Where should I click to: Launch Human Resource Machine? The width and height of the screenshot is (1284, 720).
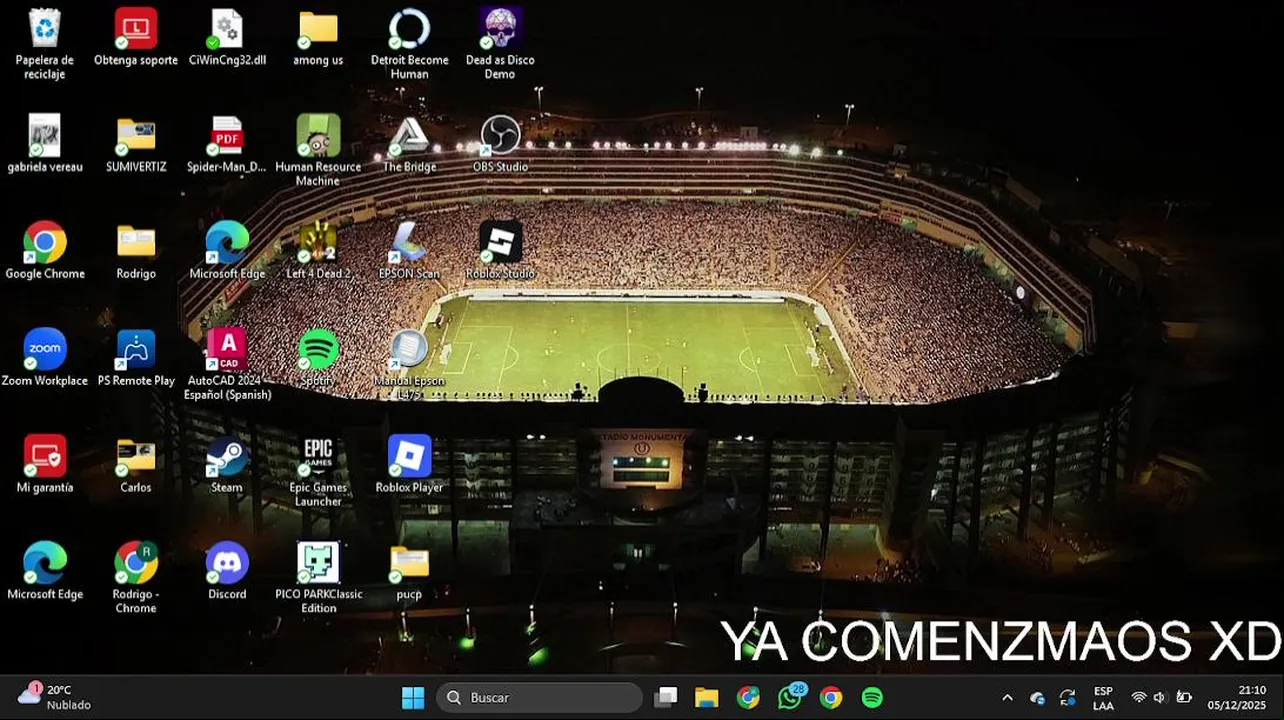tap(318, 150)
